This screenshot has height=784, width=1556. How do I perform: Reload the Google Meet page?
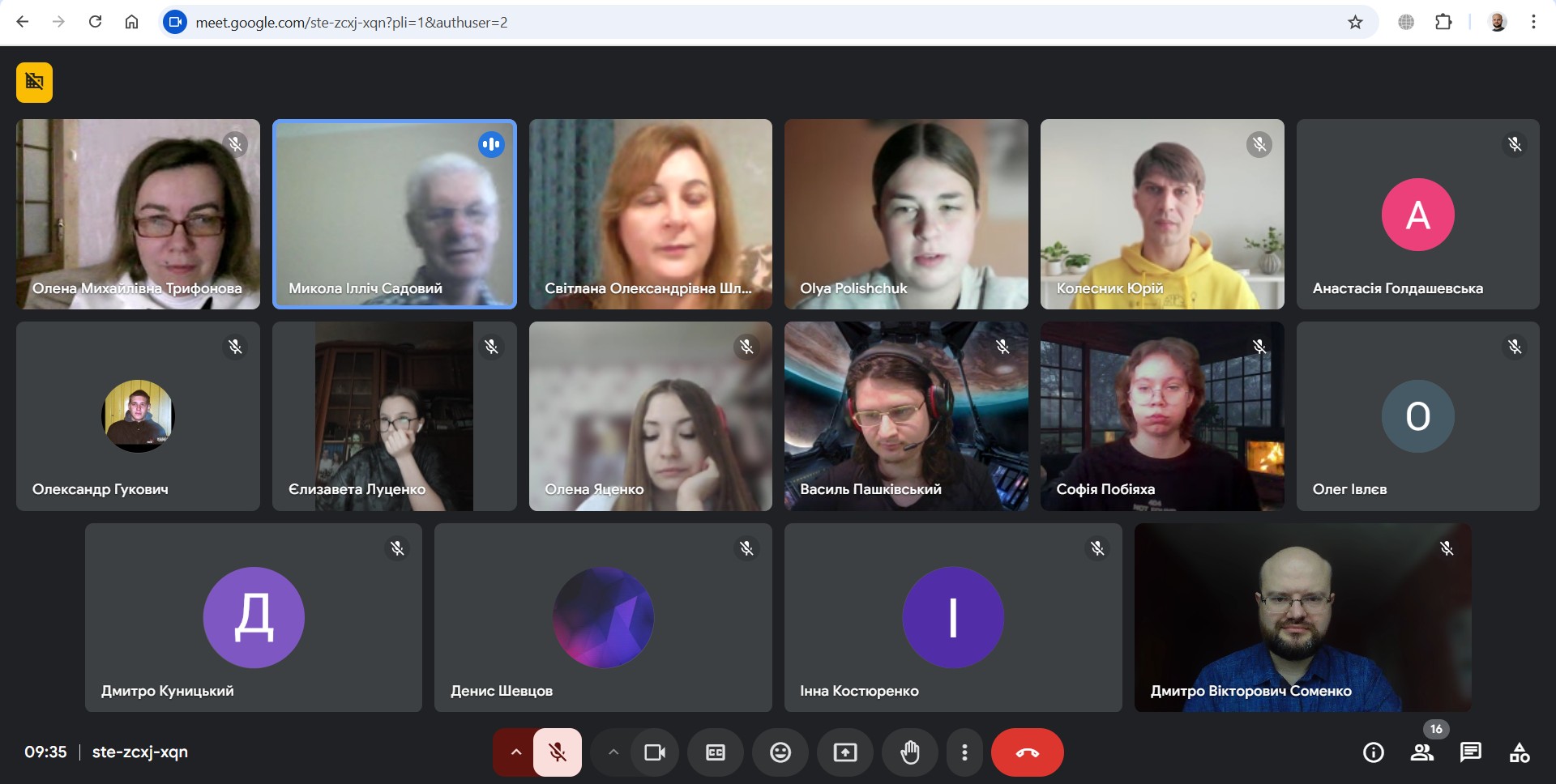coord(95,22)
